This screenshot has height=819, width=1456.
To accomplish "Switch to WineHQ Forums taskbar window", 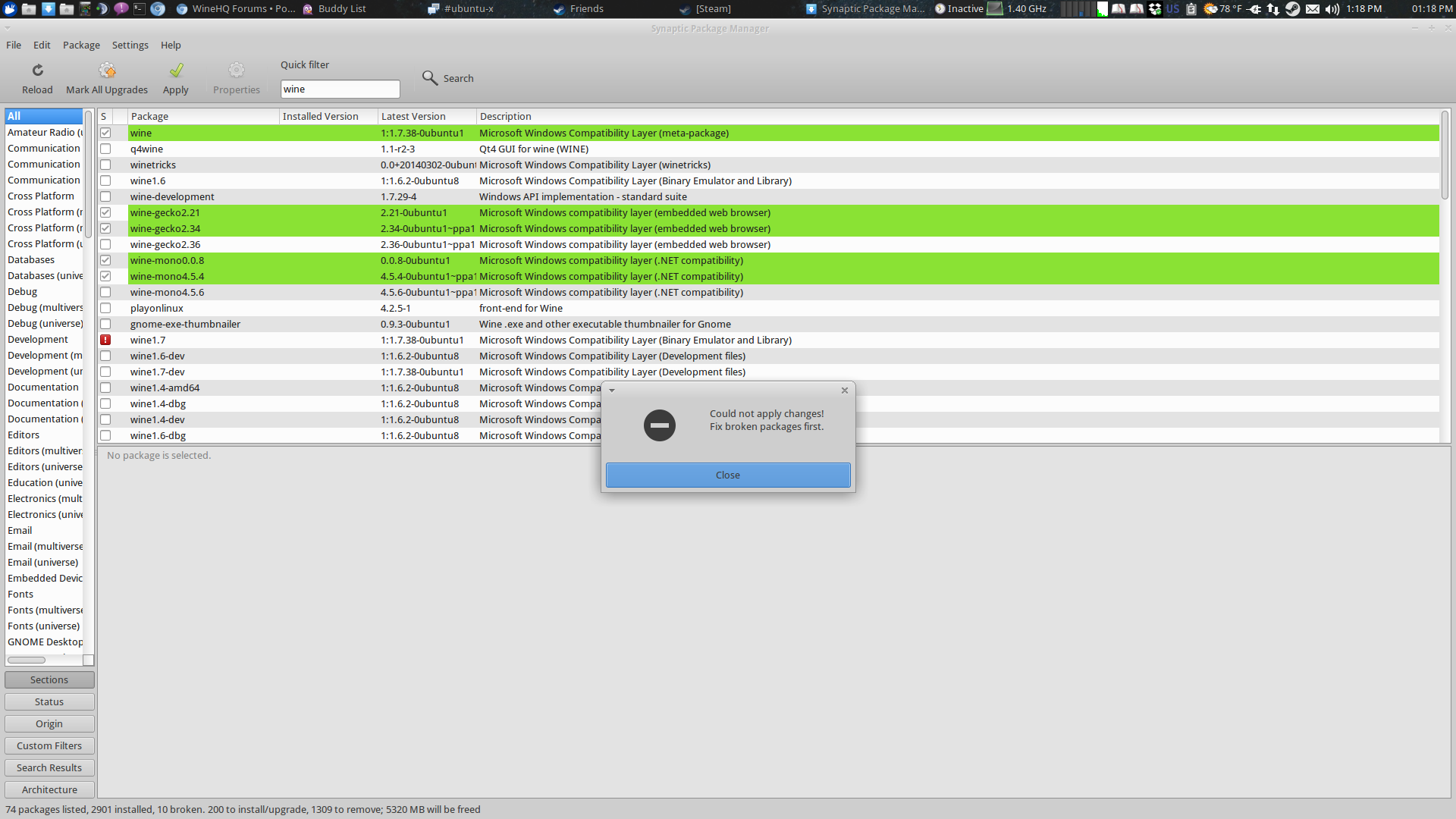I will [236, 9].
